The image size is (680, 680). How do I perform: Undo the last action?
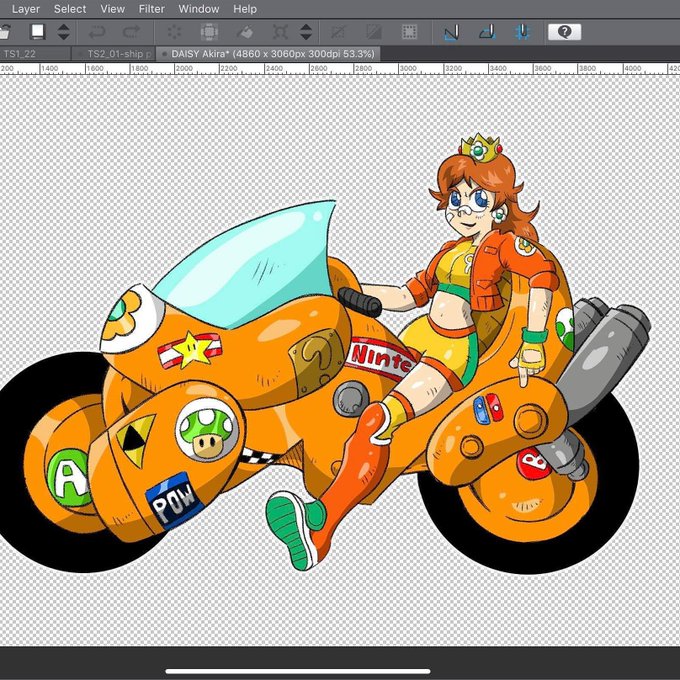coord(97,32)
